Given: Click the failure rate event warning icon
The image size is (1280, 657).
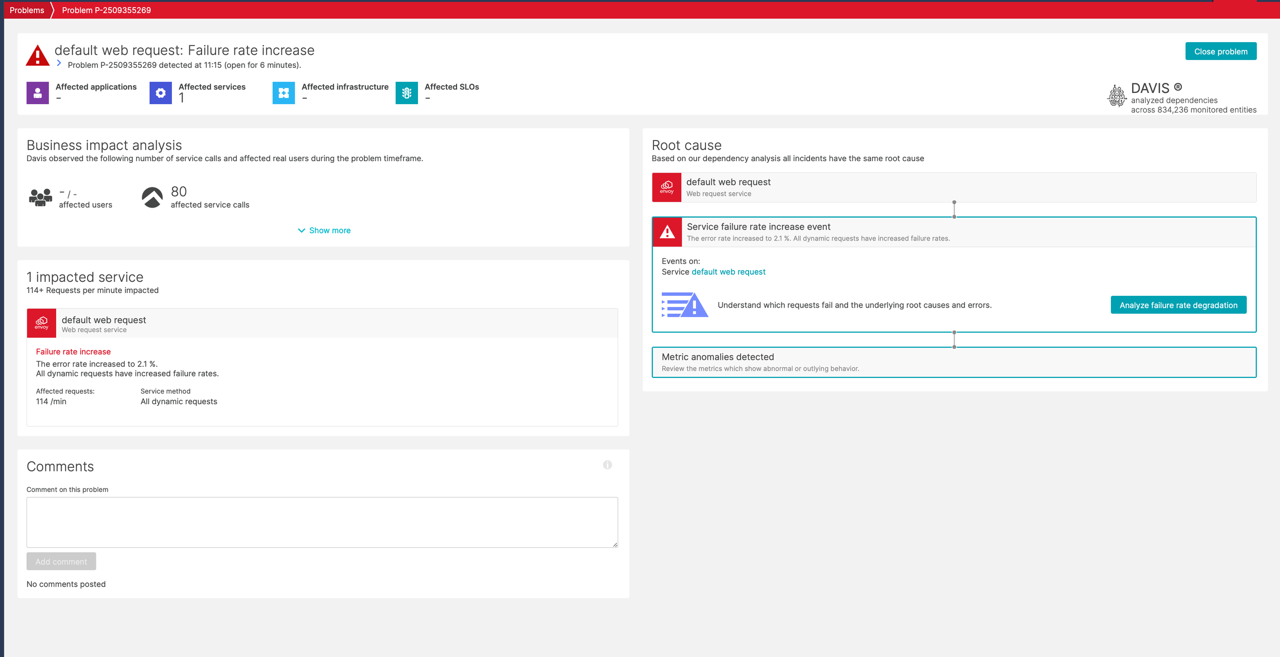Looking at the screenshot, I should 667,232.
